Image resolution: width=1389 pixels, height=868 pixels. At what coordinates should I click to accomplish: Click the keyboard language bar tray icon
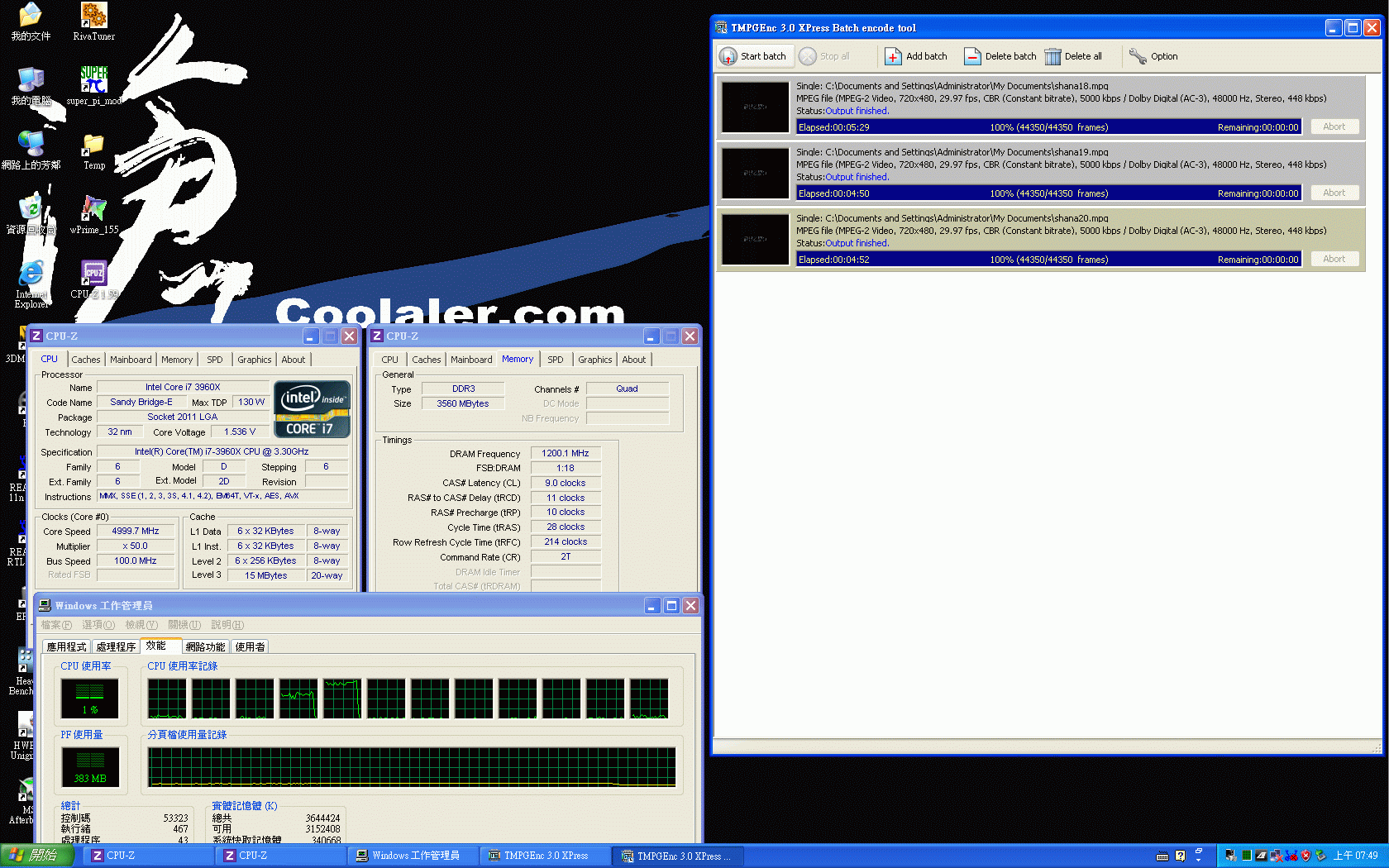1162,856
